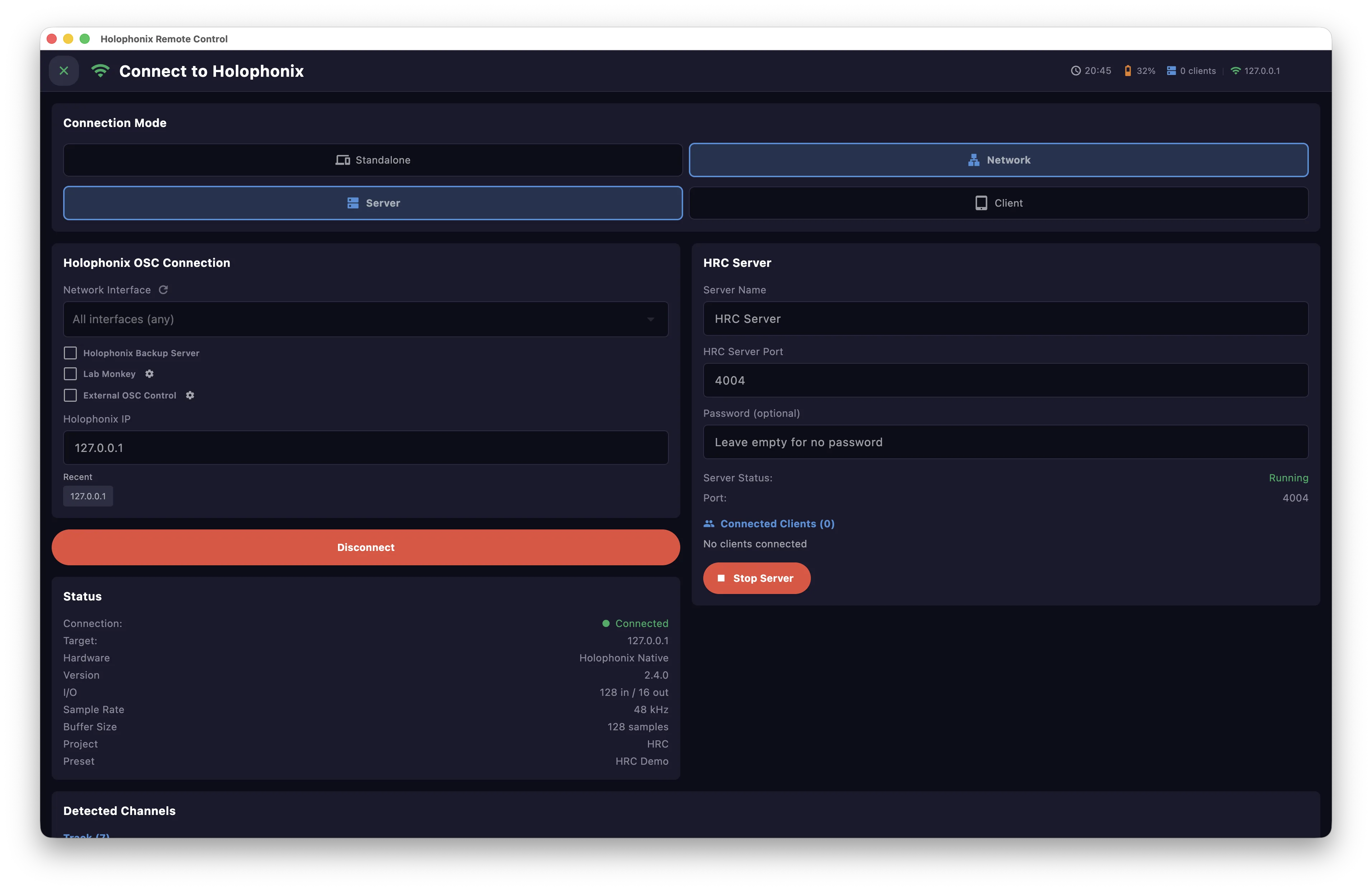Click the 127.0.0.1 Target value

[x=647, y=641]
